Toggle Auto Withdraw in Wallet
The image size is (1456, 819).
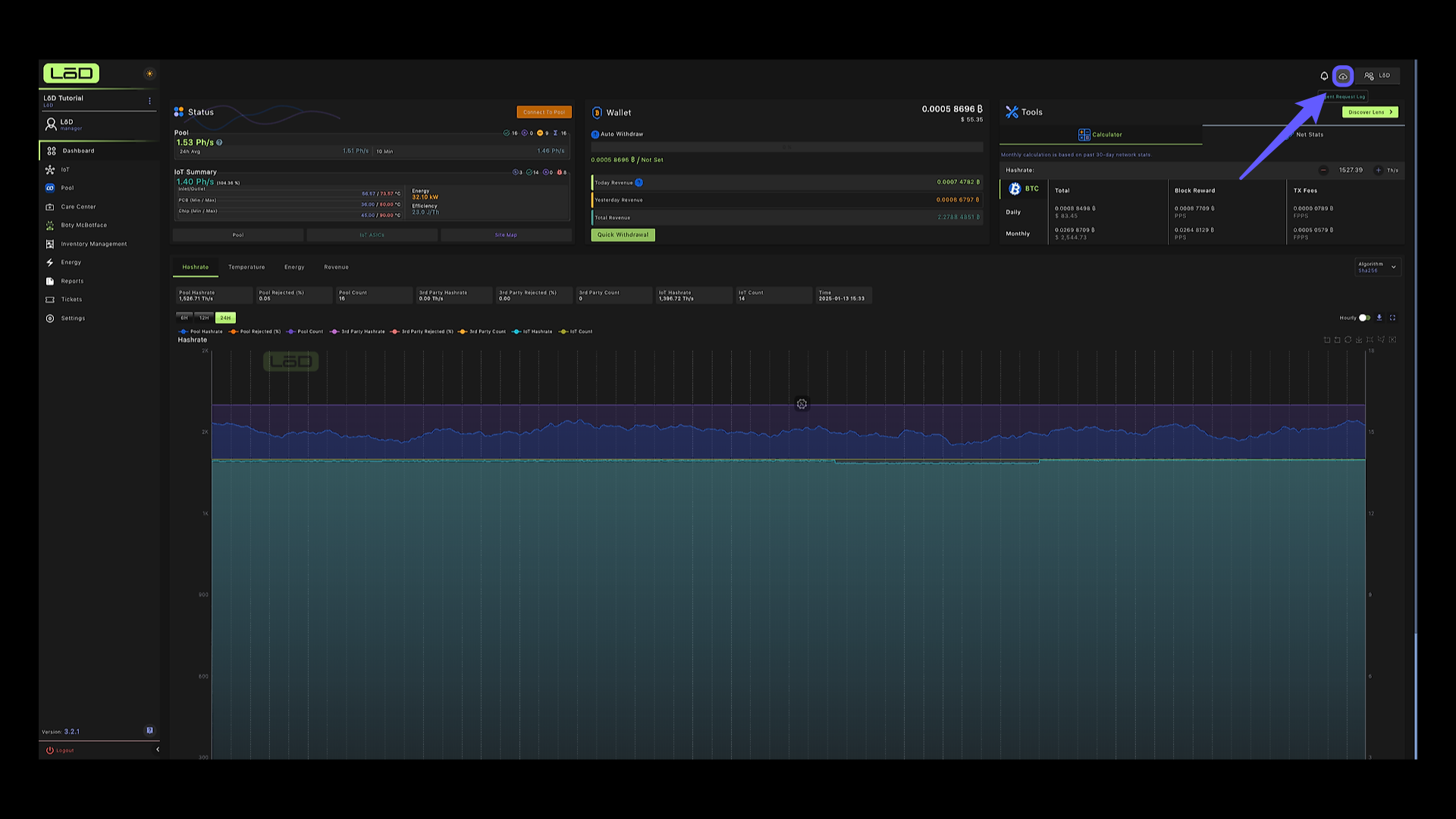(595, 134)
